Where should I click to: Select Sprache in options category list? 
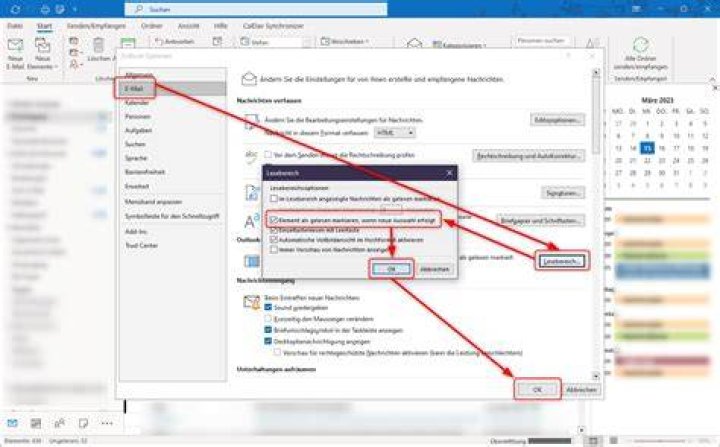tap(172, 158)
